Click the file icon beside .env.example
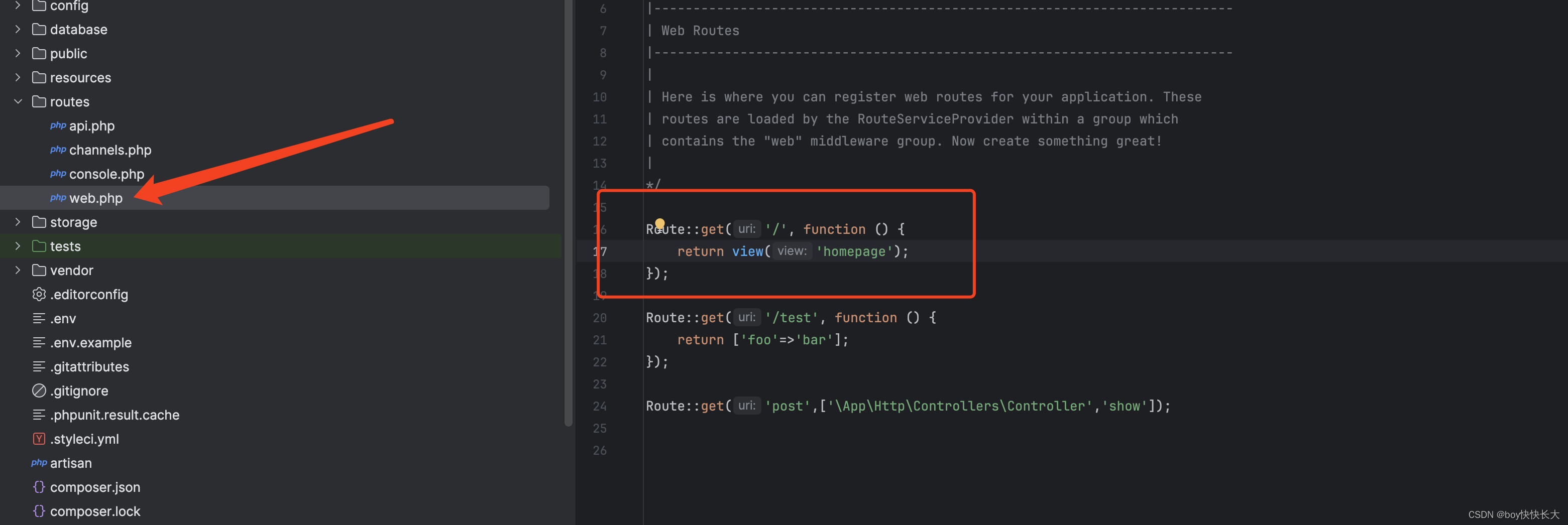 click(39, 342)
